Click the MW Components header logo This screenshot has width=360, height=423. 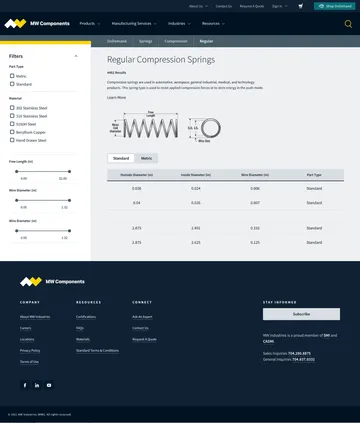click(37, 23)
